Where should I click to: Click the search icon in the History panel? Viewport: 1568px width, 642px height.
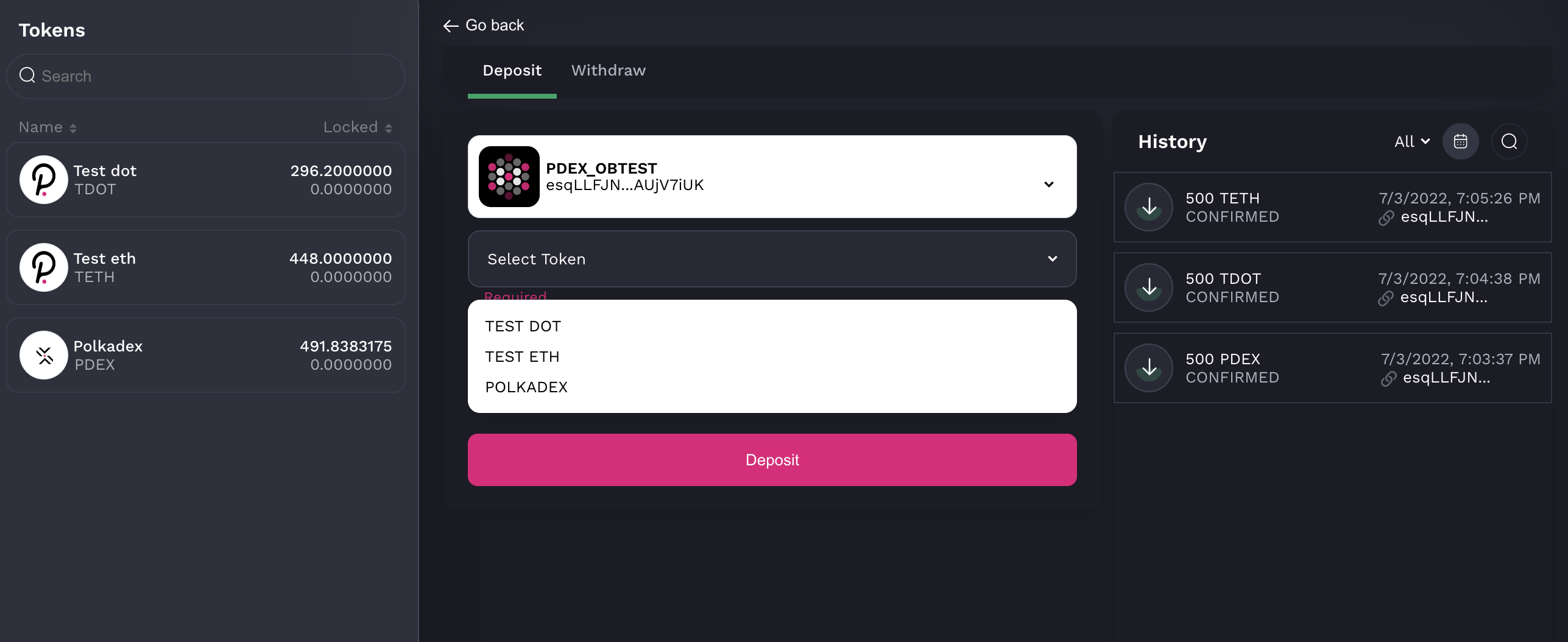click(1509, 141)
